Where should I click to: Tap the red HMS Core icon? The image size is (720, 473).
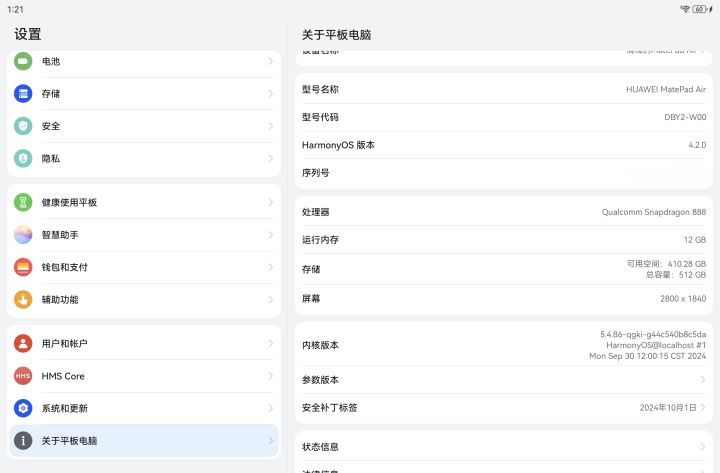[x=23, y=376]
